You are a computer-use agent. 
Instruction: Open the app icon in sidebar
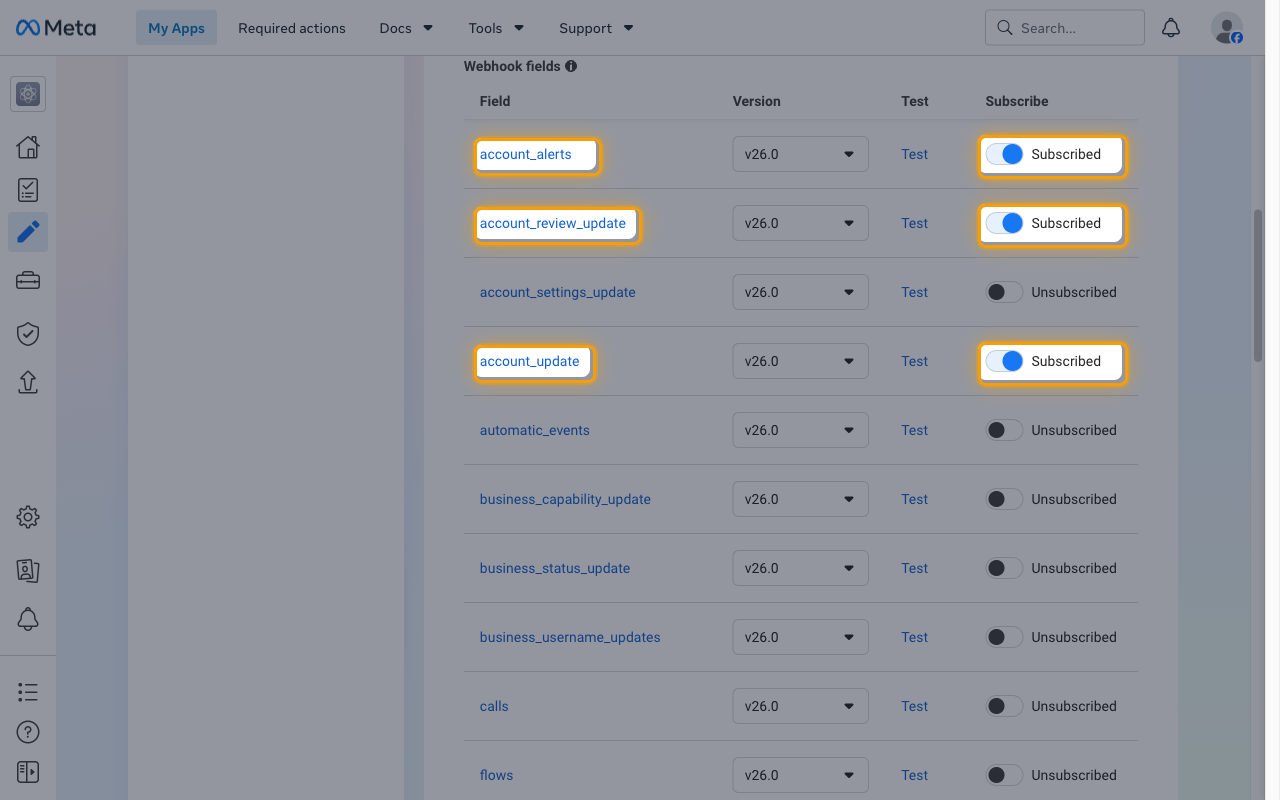[28, 94]
